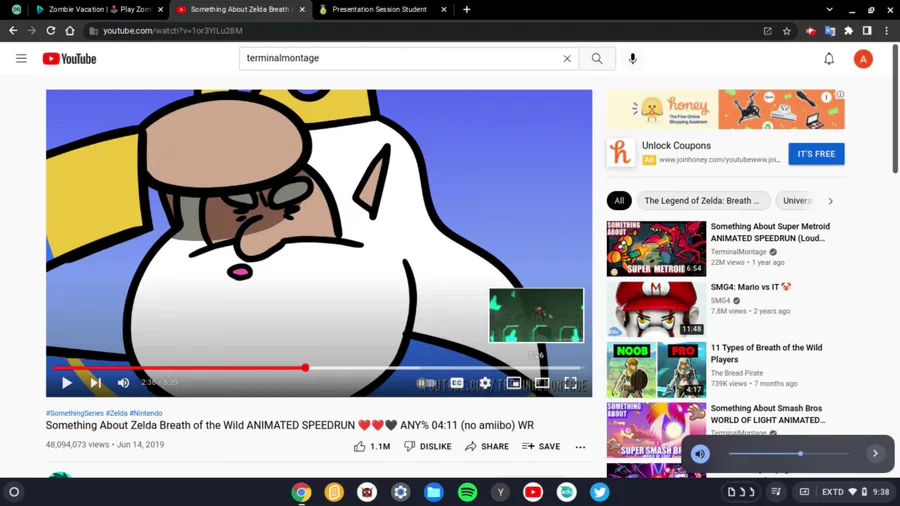Share this video
The image size is (900, 506).
(487, 446)
